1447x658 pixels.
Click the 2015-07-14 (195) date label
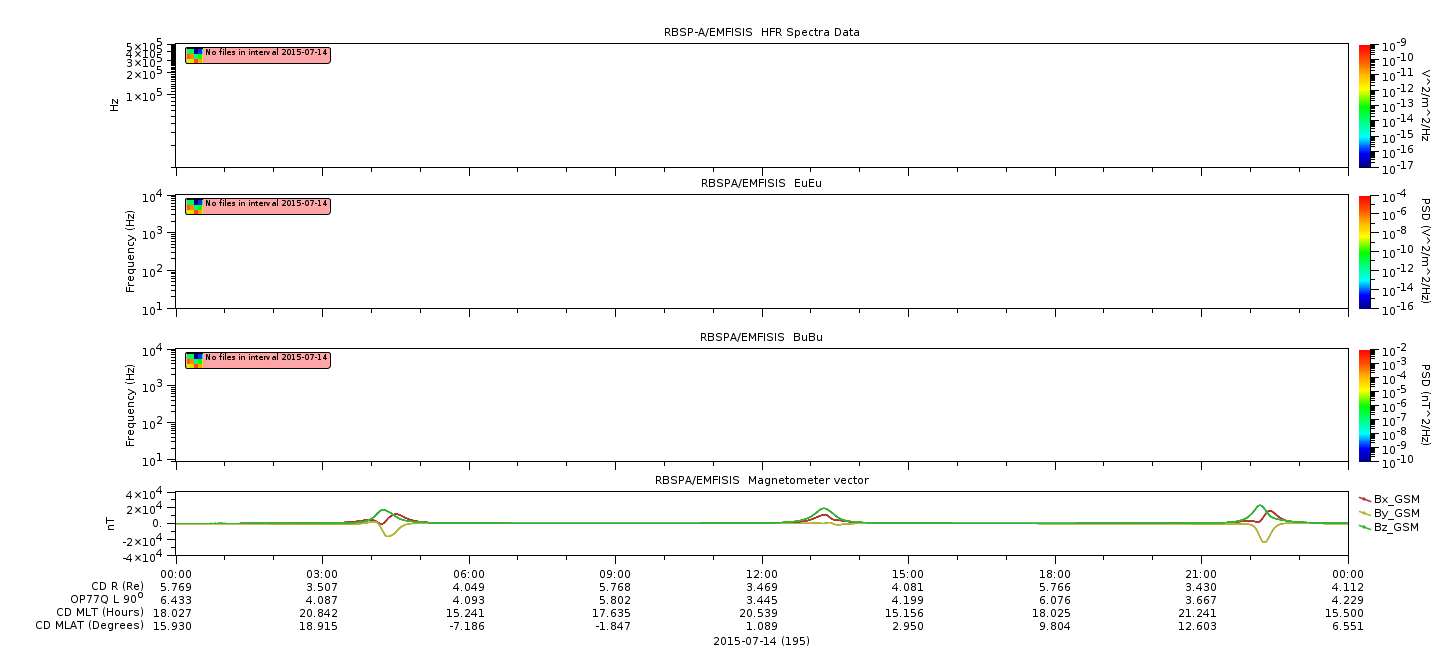(x=761, y=641)
